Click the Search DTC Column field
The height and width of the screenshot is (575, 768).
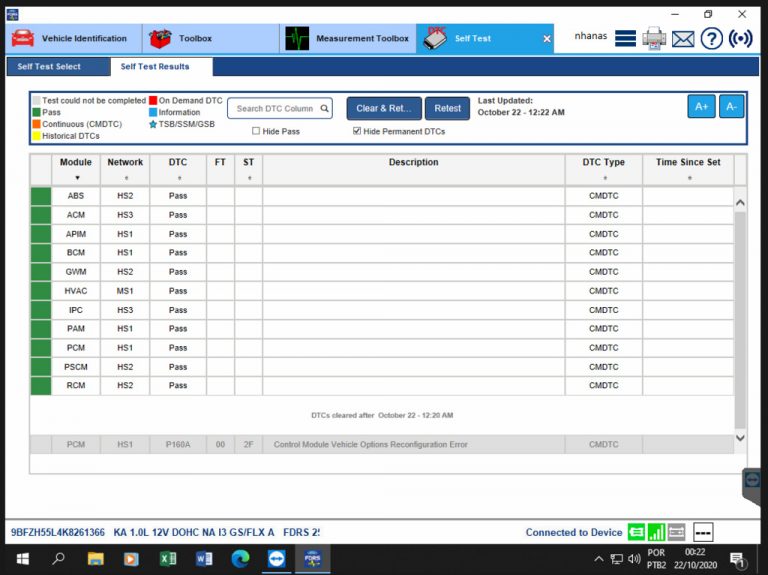tap(275, 108)
